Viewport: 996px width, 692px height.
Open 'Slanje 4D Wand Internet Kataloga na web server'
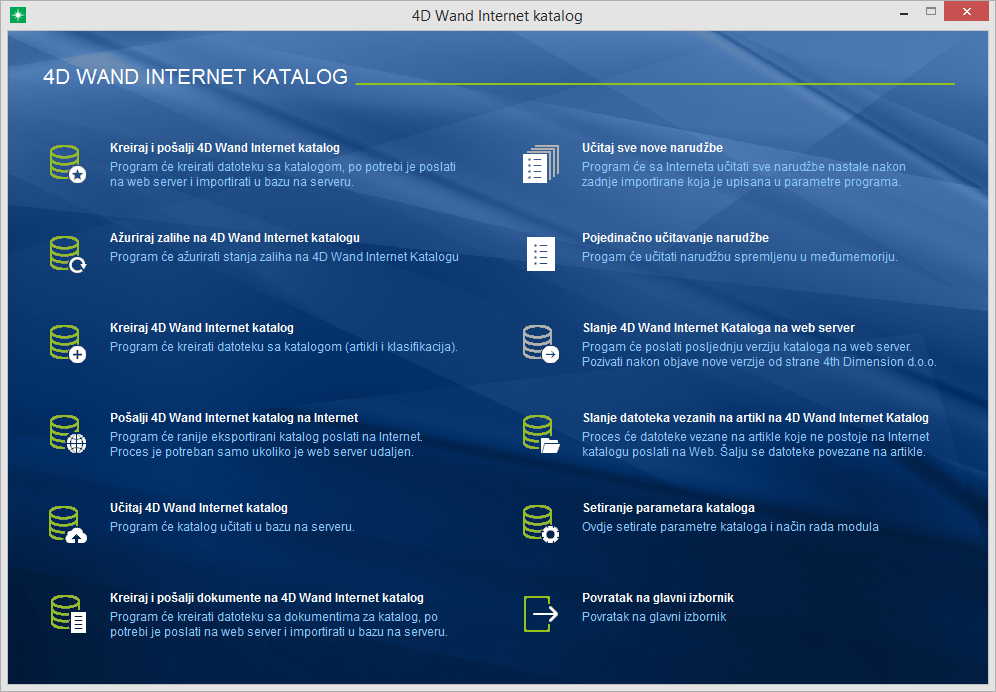718,328
